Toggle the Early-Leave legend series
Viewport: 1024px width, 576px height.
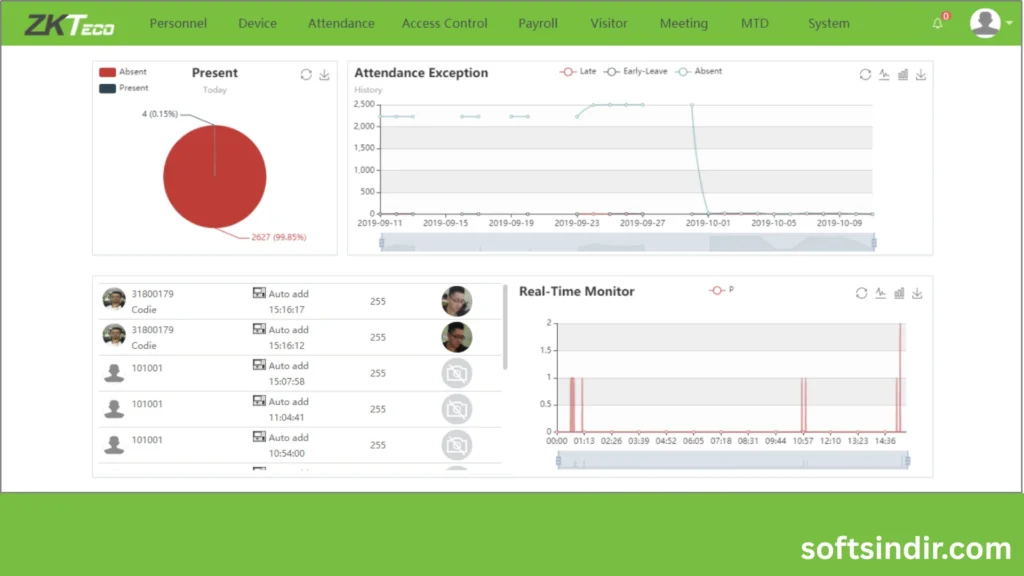coord(636,72)
